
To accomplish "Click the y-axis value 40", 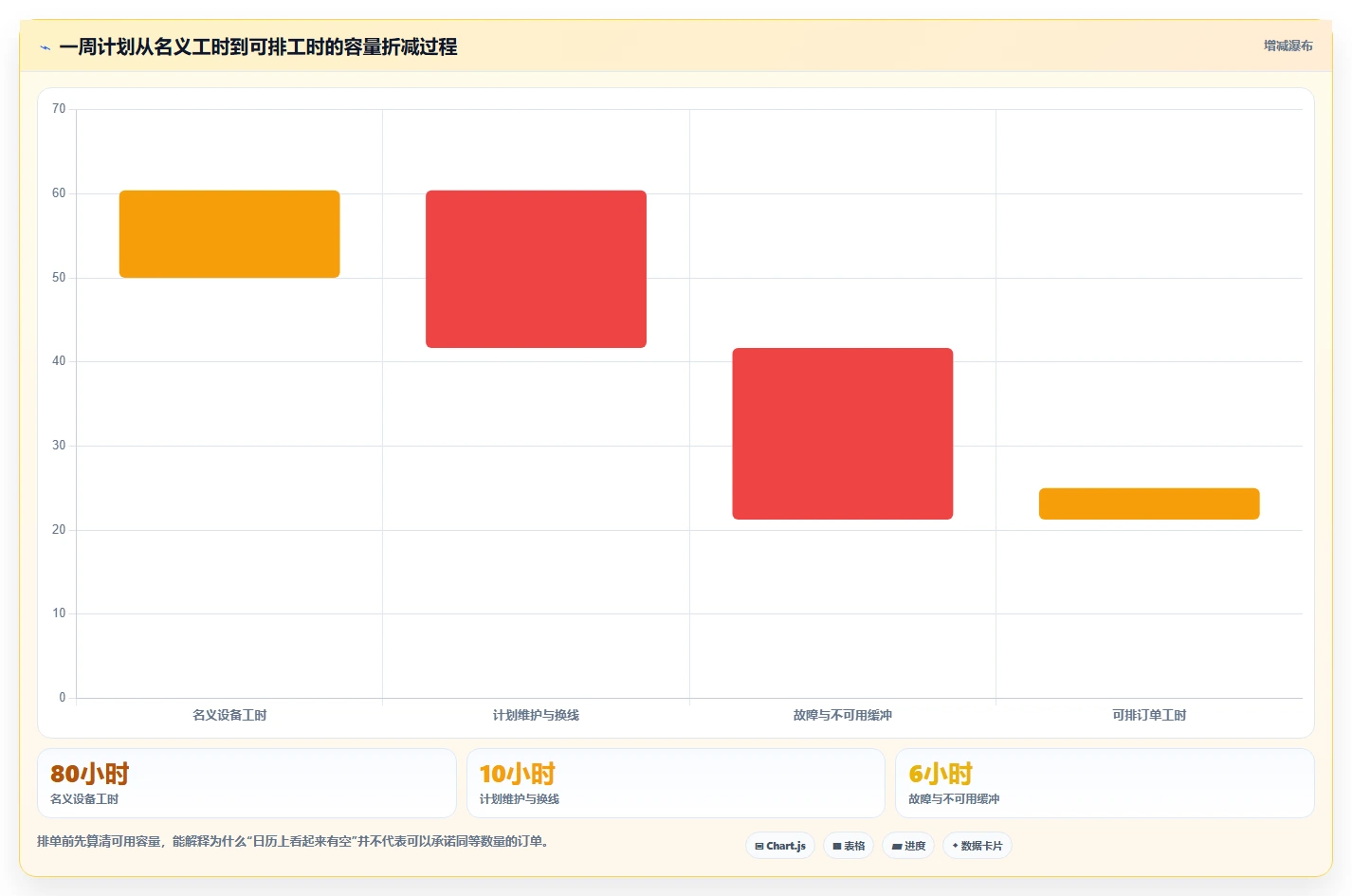I will (x=59, y=361).
